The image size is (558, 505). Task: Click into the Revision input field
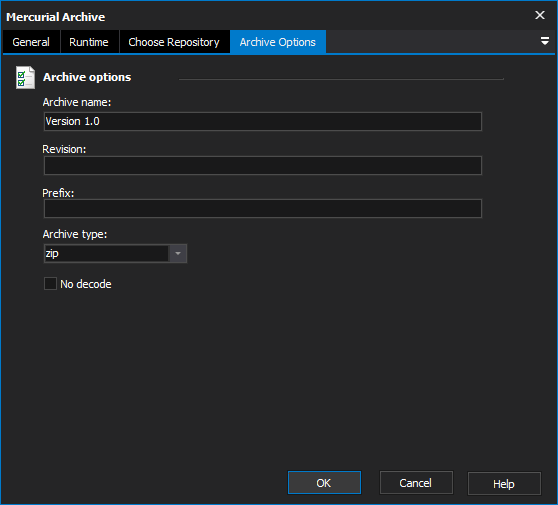263,165
